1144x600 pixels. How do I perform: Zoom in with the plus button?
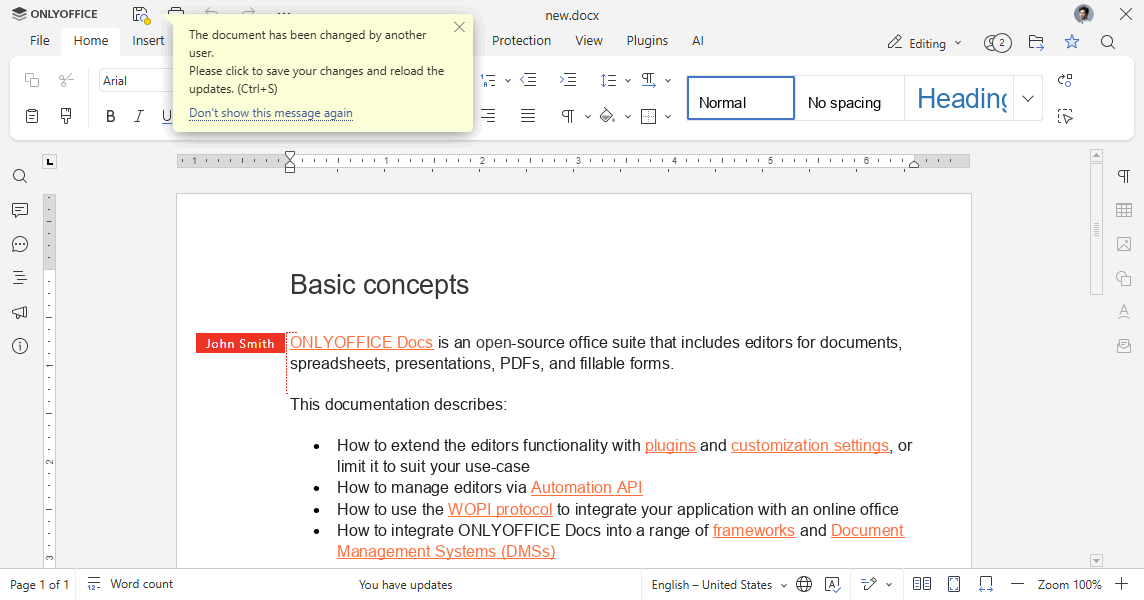point(1122,584)
